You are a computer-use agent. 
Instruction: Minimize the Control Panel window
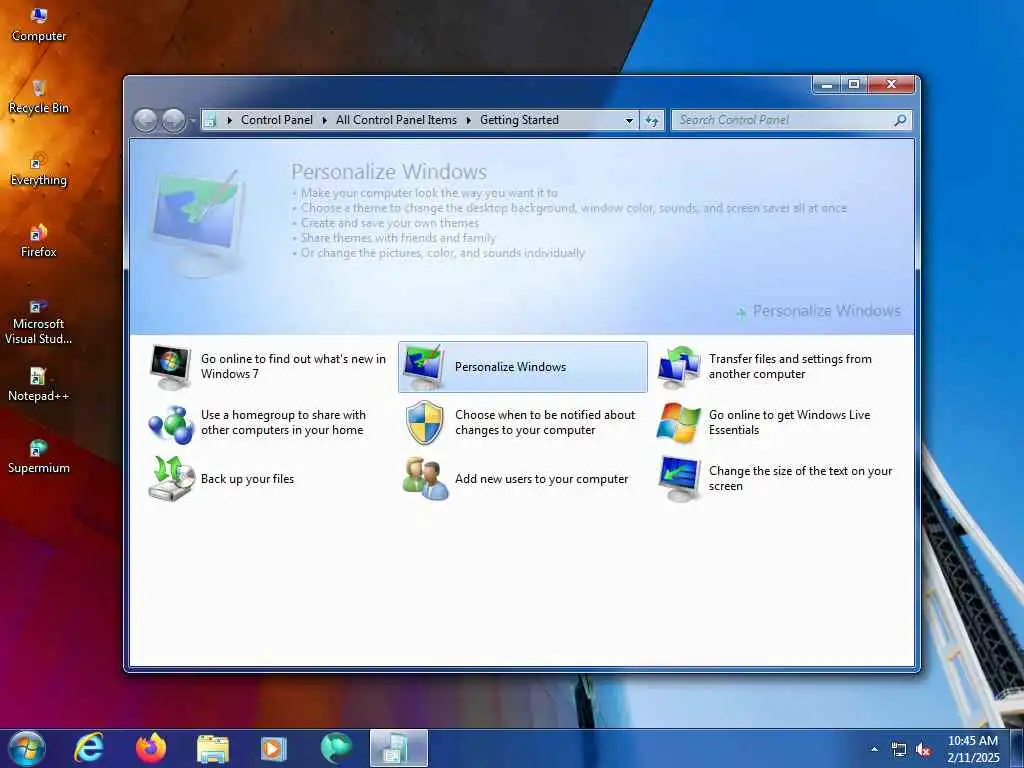click(827, 84)
